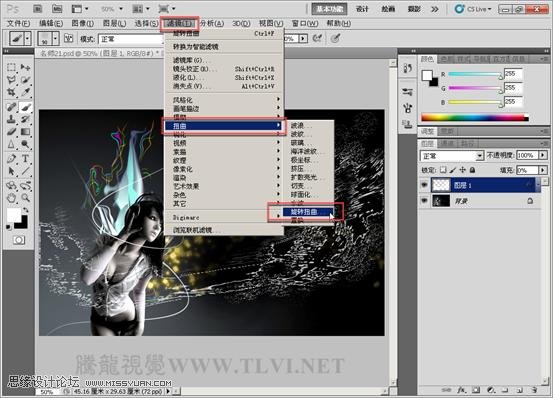Select the Horizontal Type tool

click(x=25, y=159)
